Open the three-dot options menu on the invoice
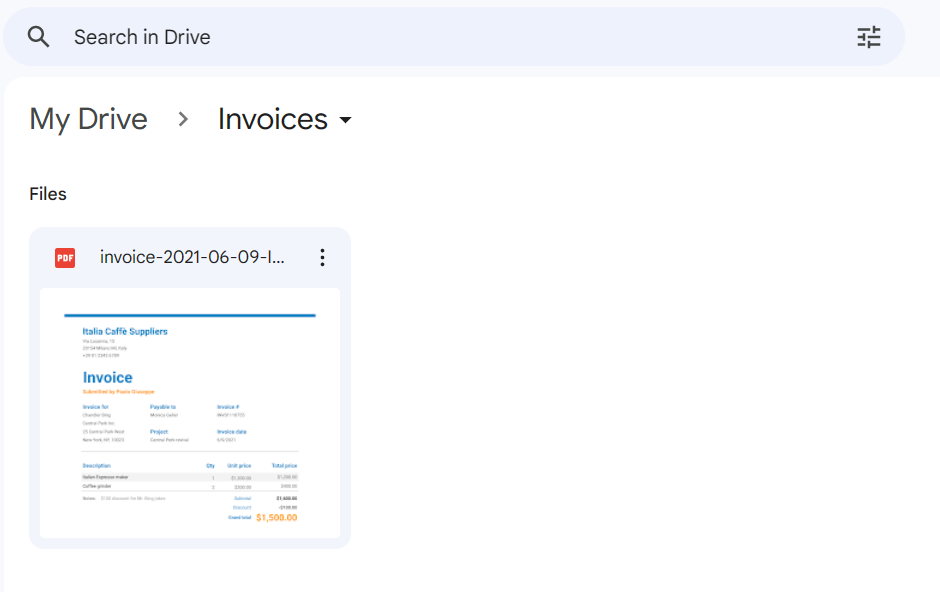This screenshot has width=940, height=592. point(322,257)
